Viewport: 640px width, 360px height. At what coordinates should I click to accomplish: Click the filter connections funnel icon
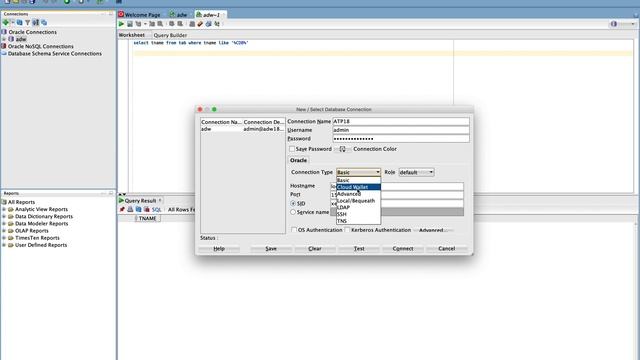point(28,22)
